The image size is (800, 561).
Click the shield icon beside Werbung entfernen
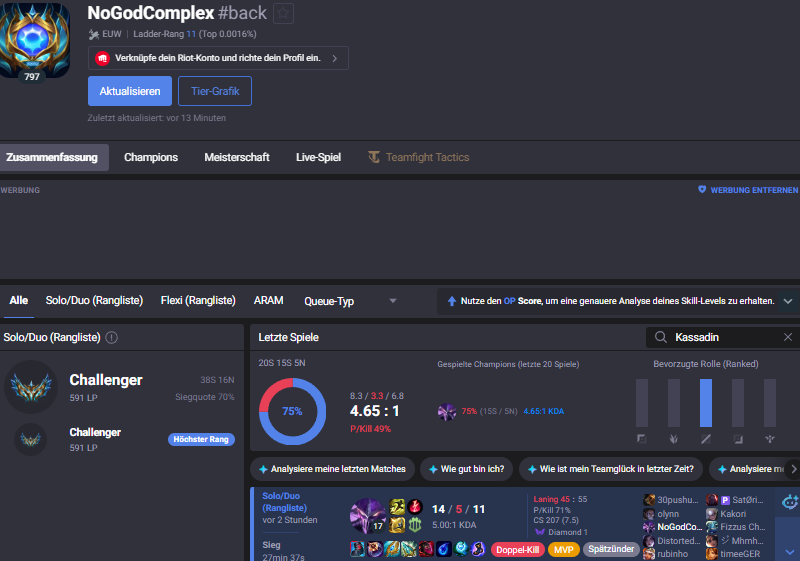click(x=702, y=190)
